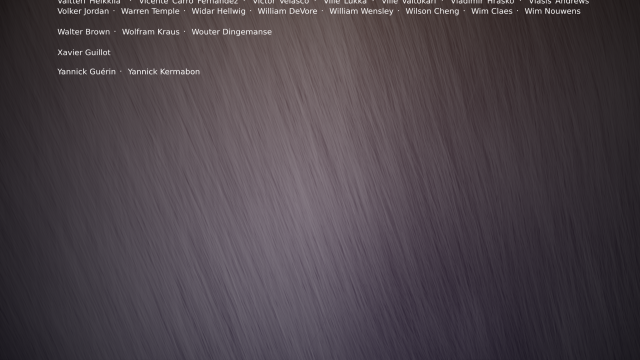This screenshot has width=640, height=360.
Task: Click the name Yannick Guérin
Action: click(87, 72)
